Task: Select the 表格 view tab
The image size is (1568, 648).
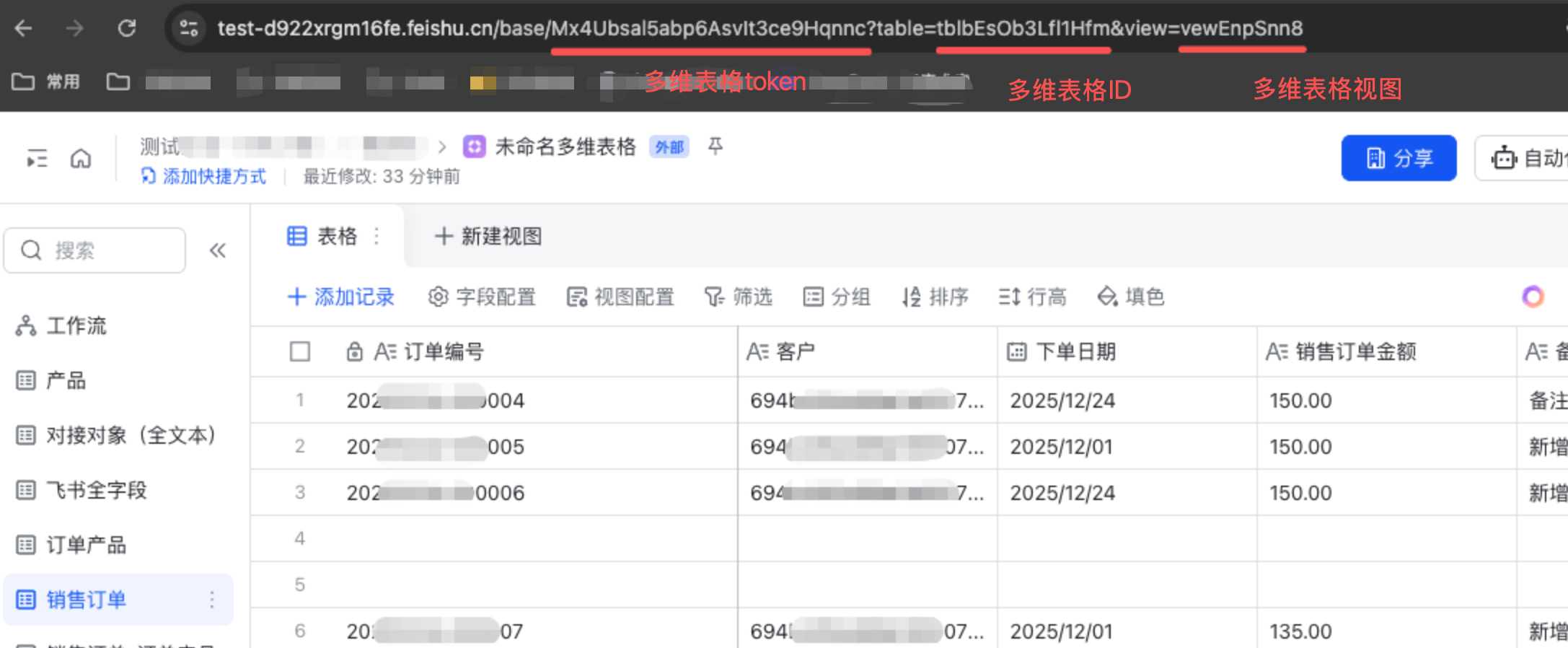Action: tap(323, 236)
